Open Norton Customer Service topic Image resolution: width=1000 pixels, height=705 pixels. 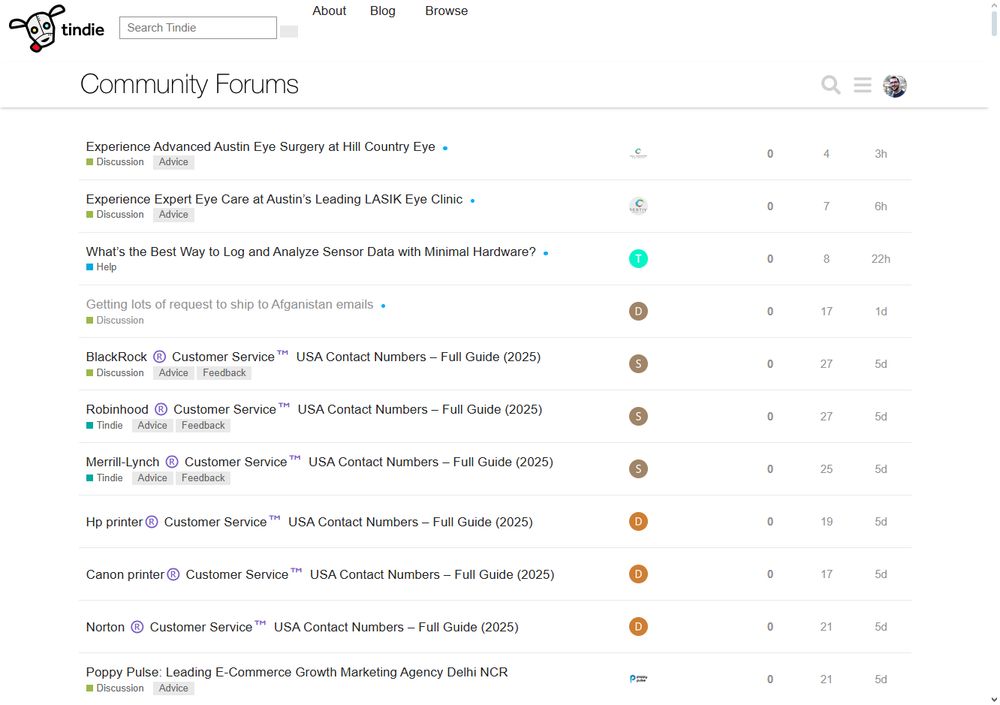pos(302,627)
